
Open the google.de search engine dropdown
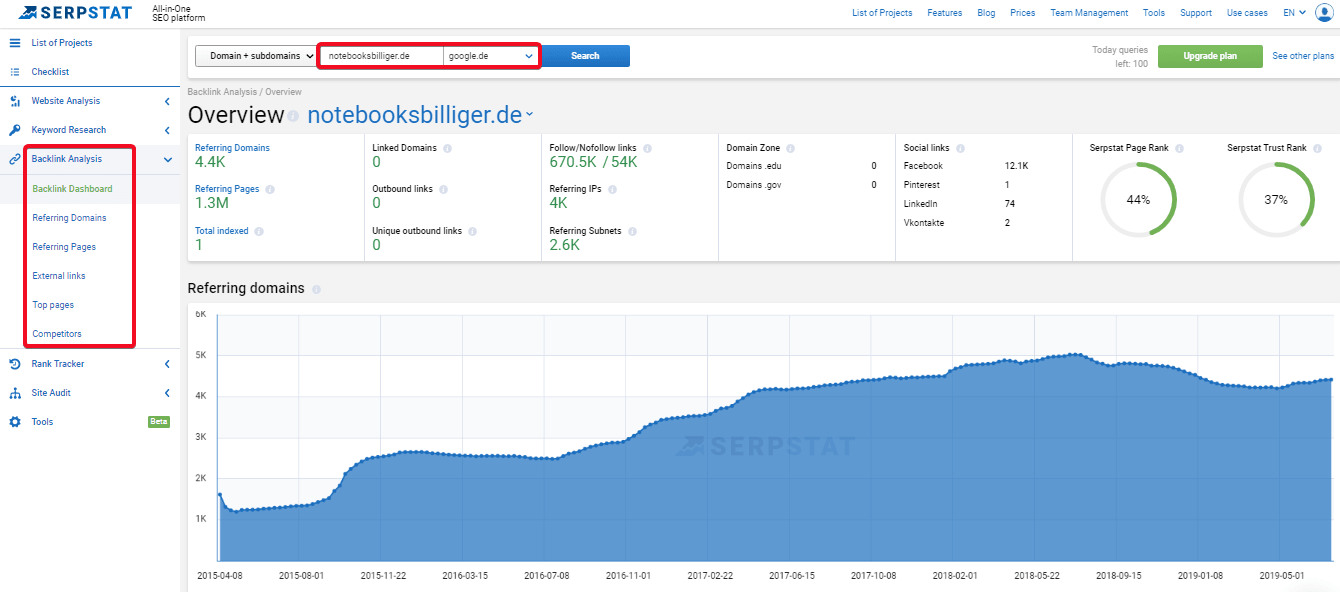pos(491,56)
